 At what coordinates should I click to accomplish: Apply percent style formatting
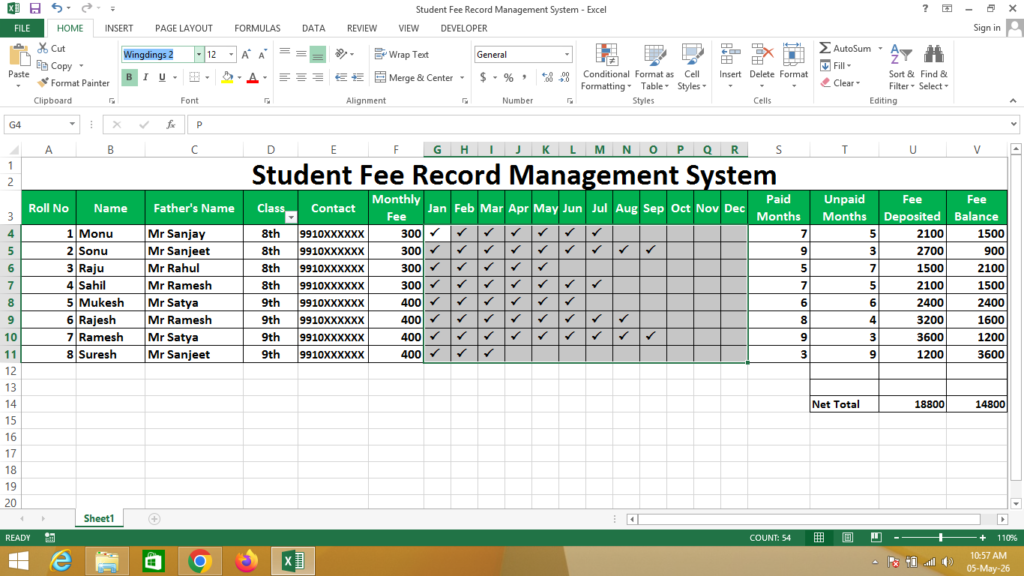tap(509, 78)
